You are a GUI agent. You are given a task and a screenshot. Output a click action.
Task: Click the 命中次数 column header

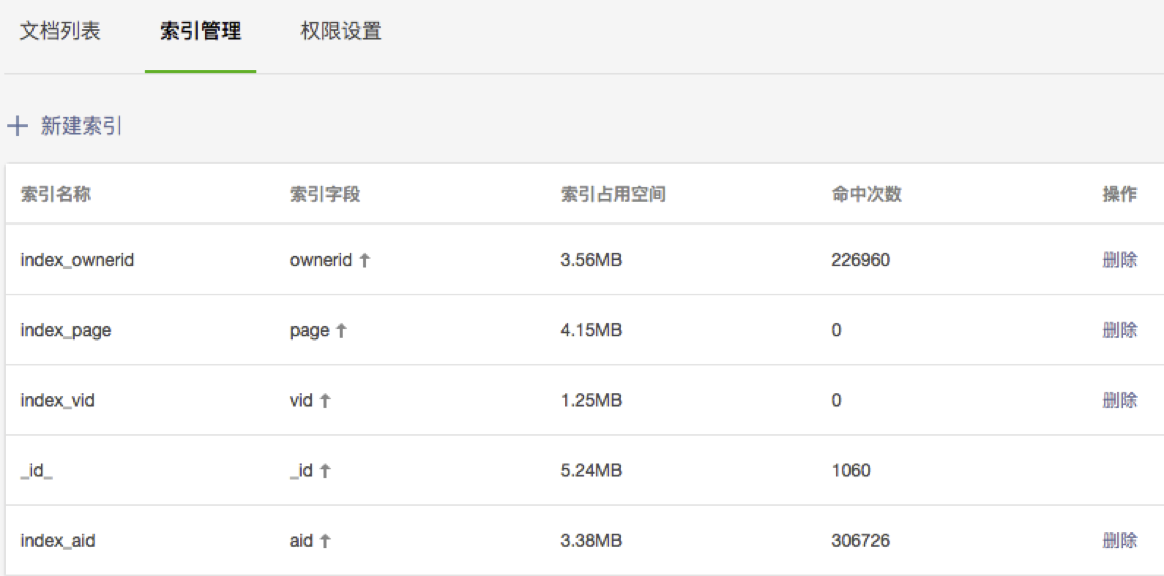866,194
